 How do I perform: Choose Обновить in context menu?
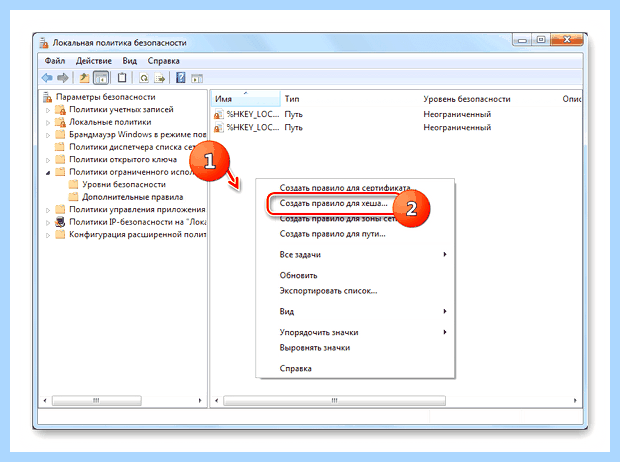[x=355, y=275]
